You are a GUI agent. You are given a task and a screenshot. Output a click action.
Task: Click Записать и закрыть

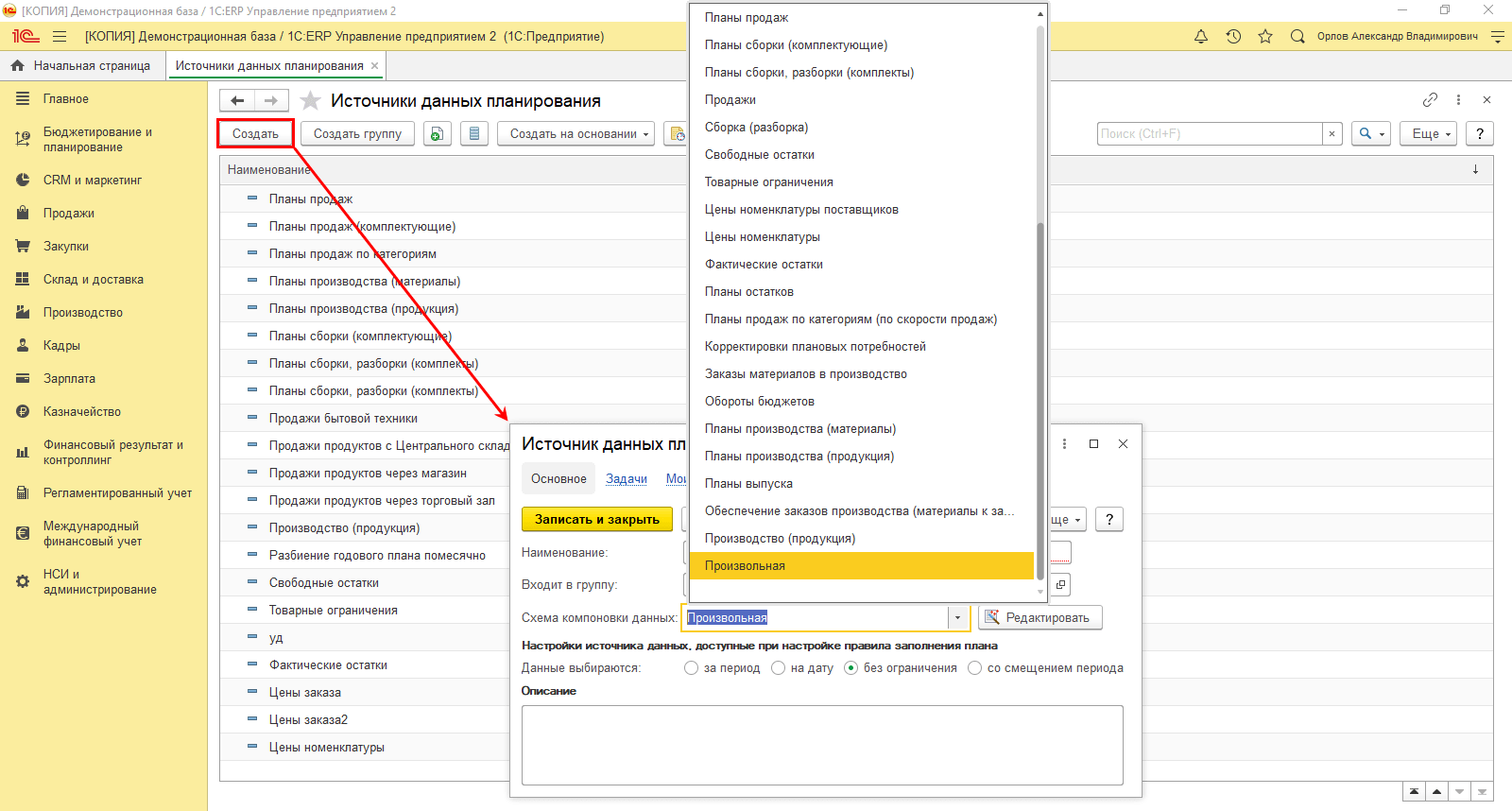point(597,519)
